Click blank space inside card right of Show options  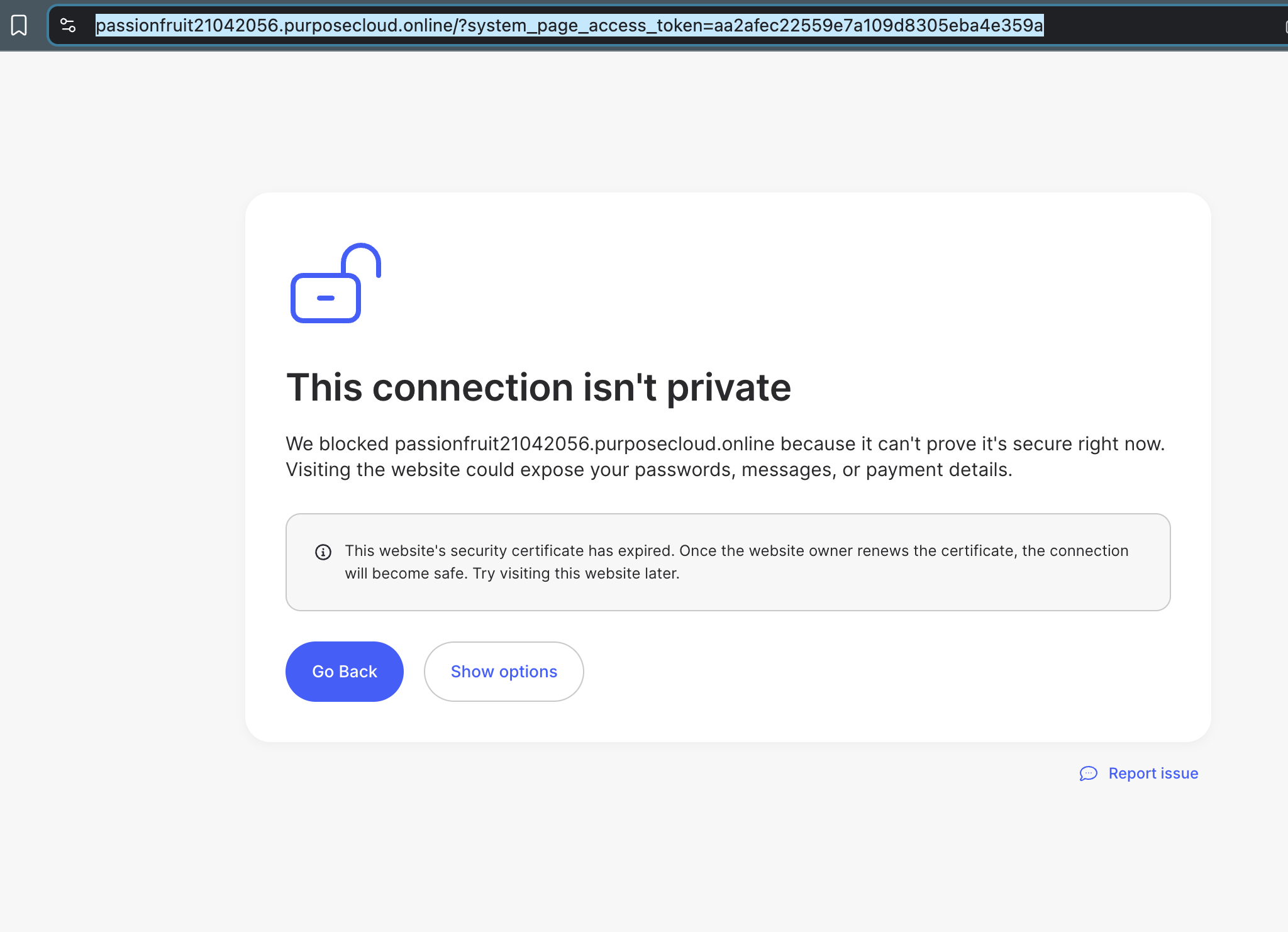click(880, 672)
